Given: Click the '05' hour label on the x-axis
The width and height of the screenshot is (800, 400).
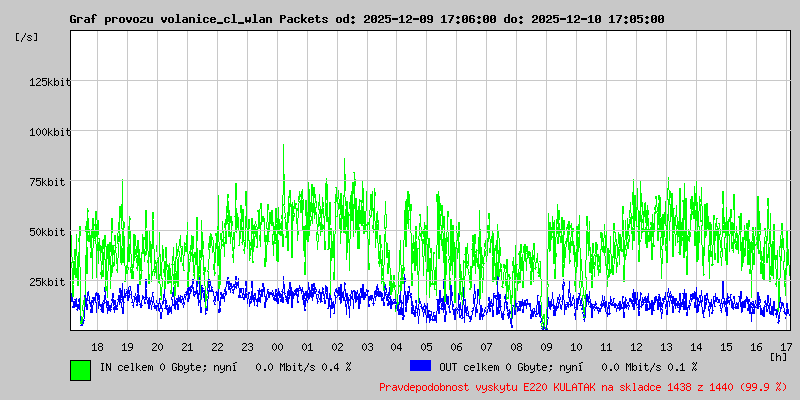Looking at the screenshot, I should click(427, 347).
